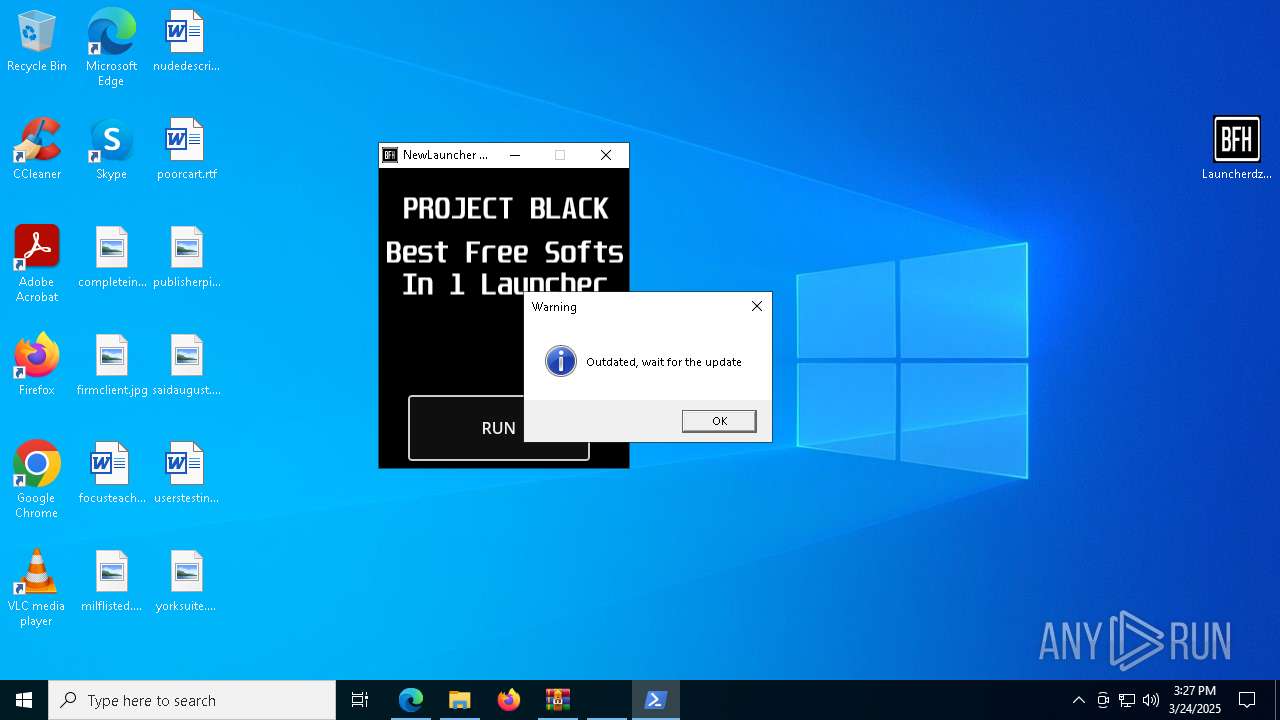Select the nudedescri... Word document

[x=186, y=42]
